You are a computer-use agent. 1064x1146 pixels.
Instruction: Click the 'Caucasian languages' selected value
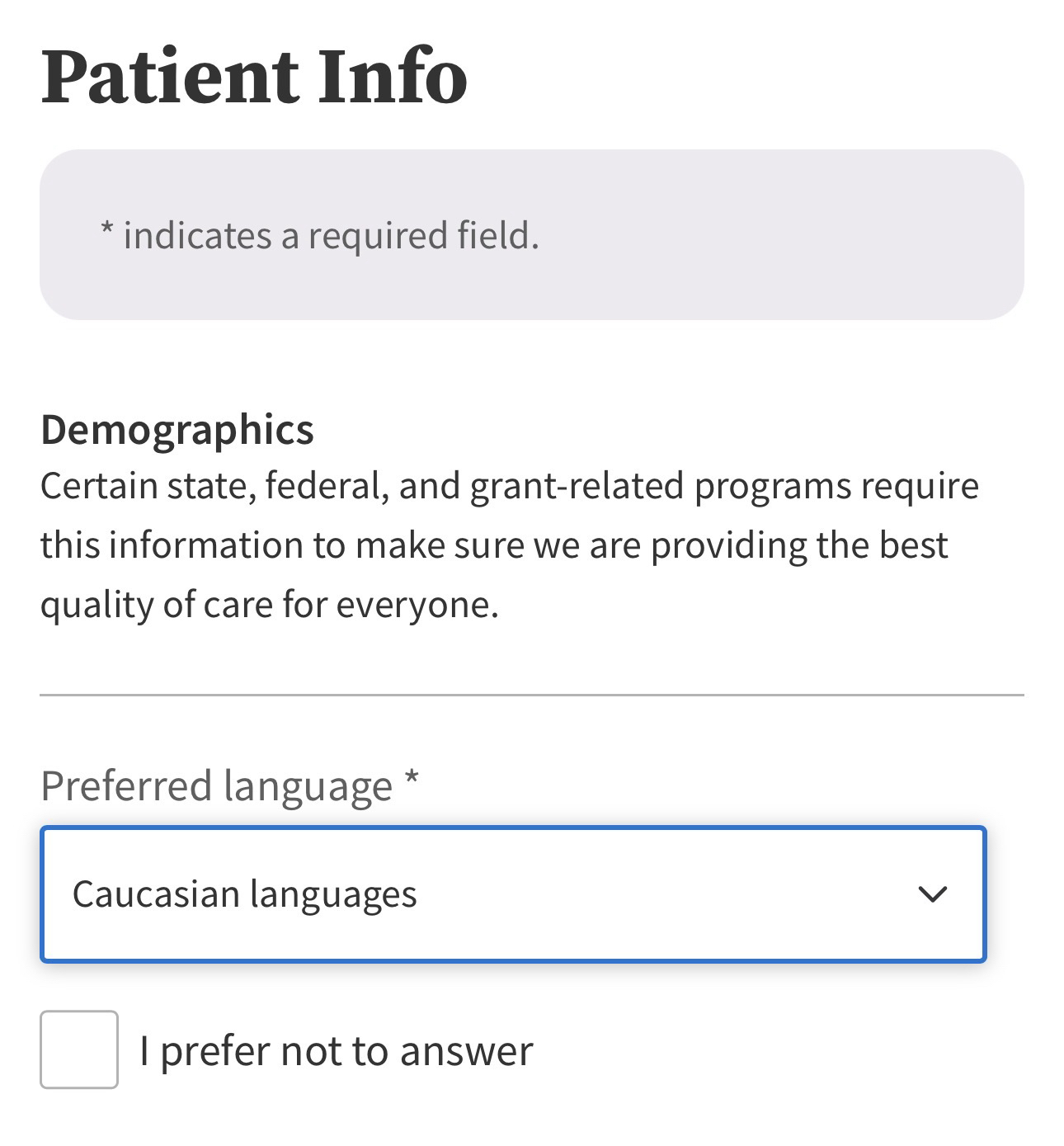(x=244, y=894)
